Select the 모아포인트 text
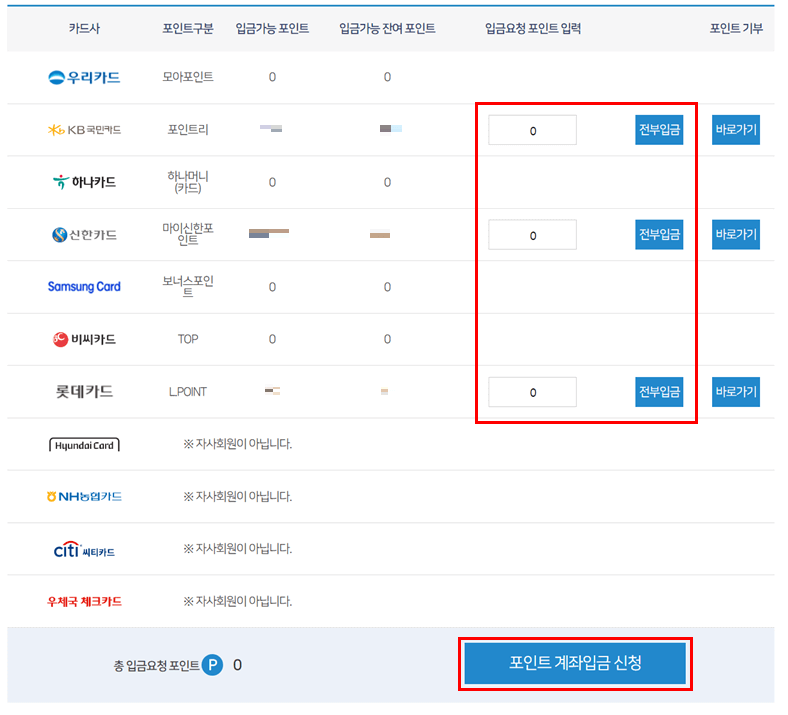 point(187,77)
